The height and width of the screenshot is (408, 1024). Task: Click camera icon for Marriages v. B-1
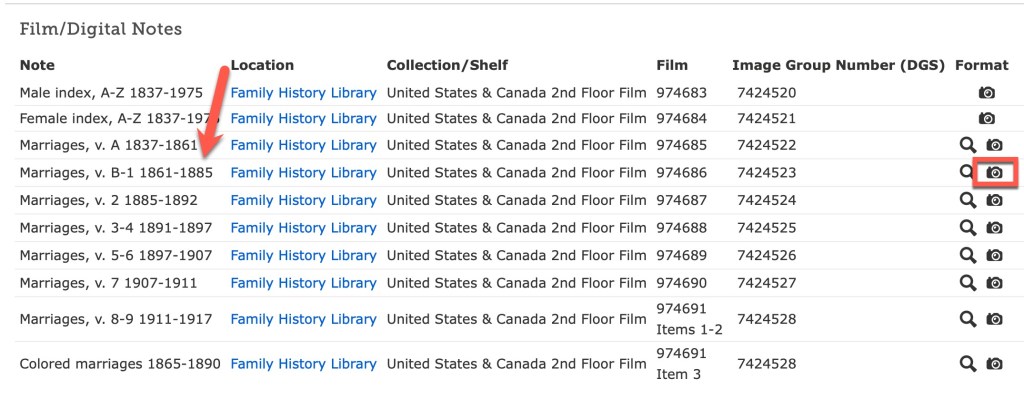[x=994, y=173]
